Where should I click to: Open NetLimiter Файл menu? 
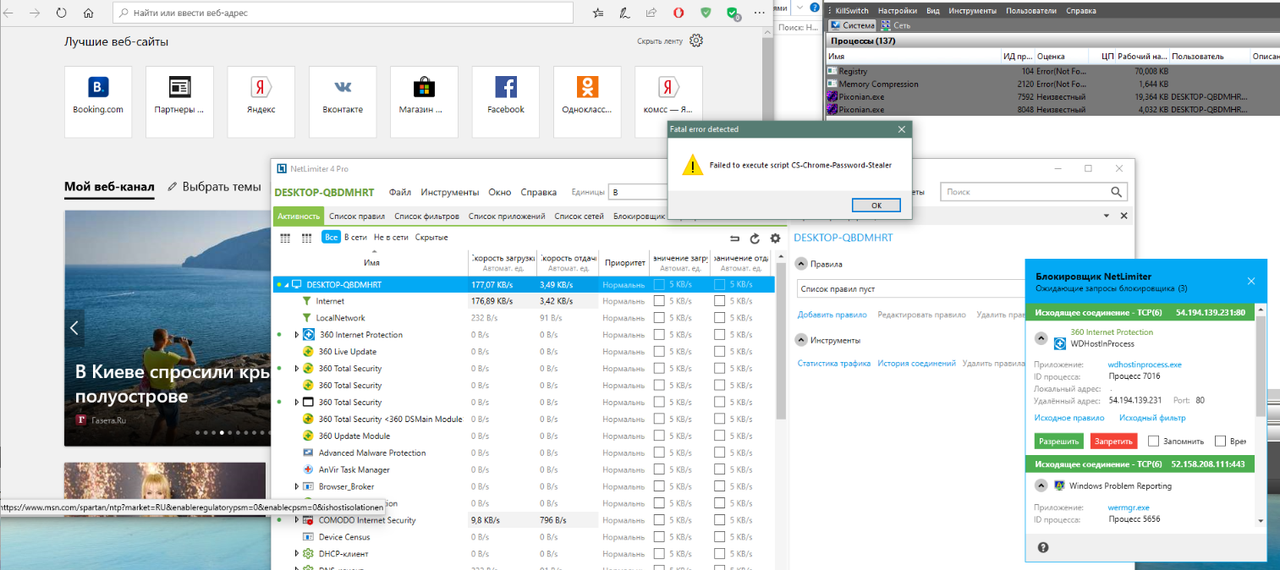pyautogui.click(x=400, y=192)
